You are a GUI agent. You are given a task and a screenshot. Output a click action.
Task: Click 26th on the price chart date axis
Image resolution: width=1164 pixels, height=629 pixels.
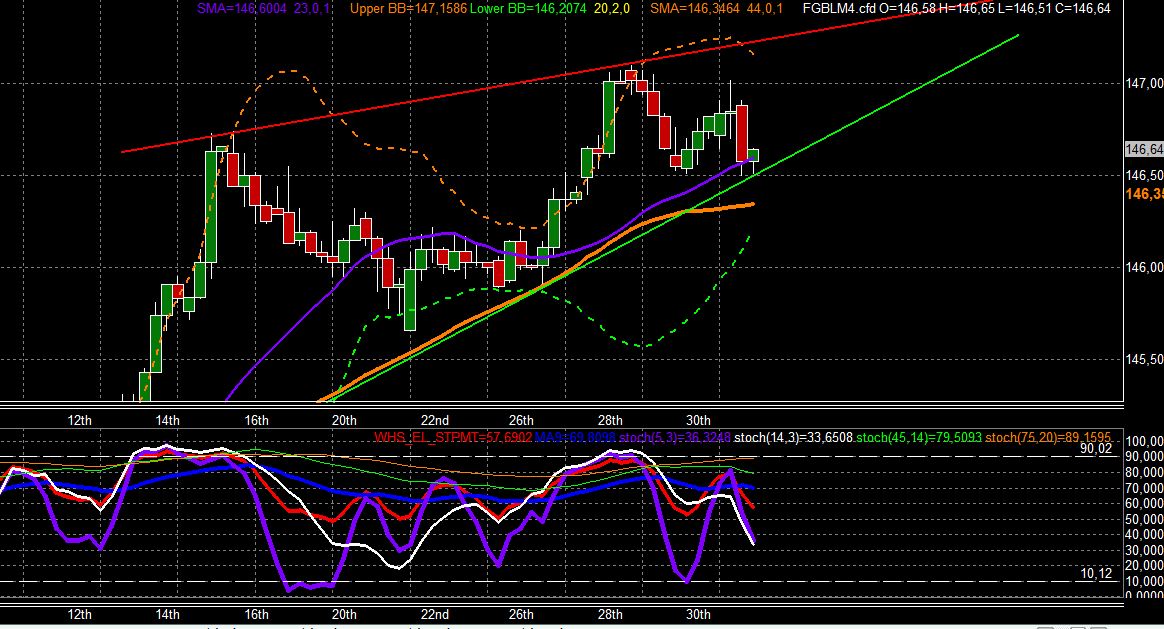[x=521, y=420]
